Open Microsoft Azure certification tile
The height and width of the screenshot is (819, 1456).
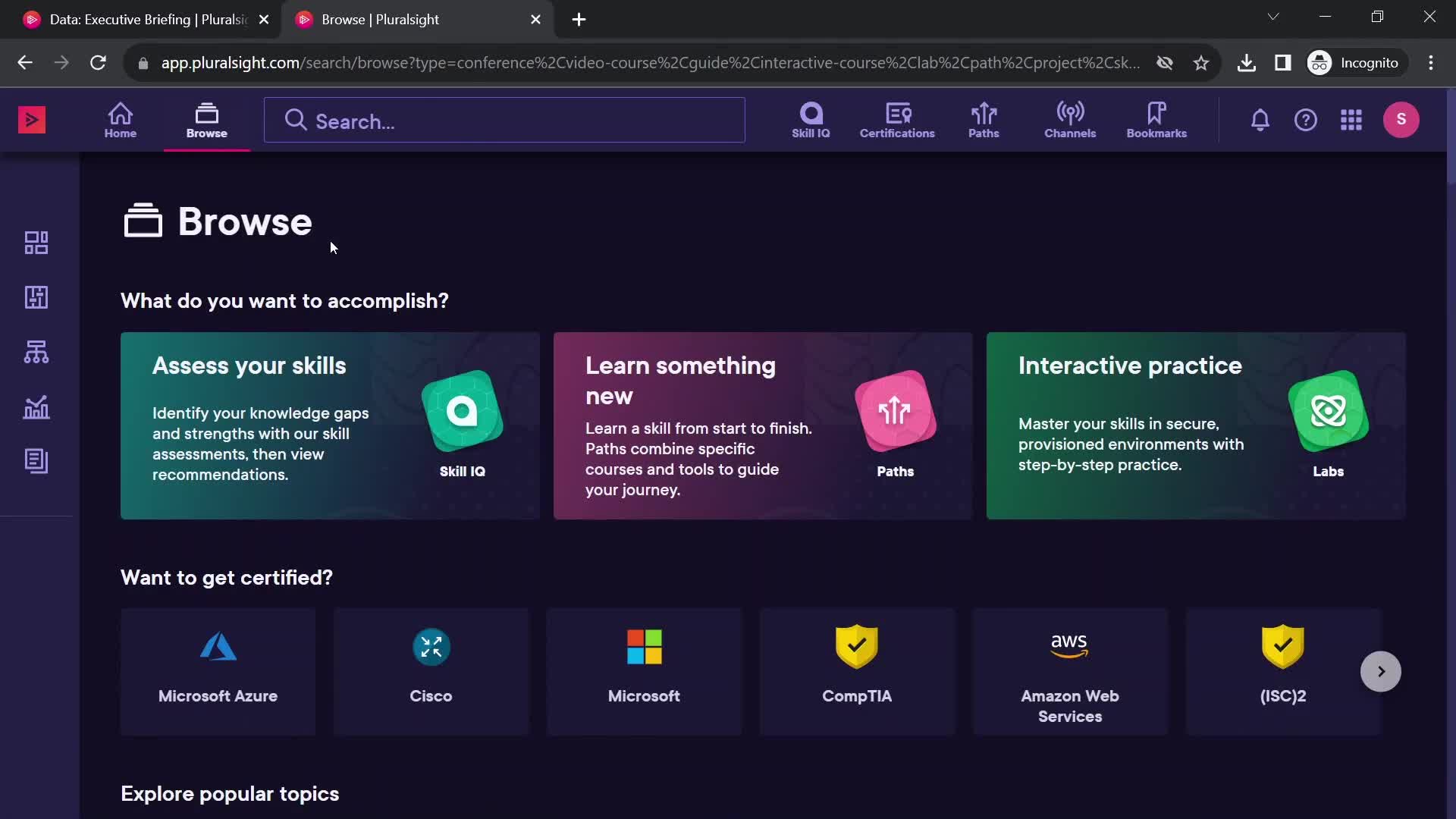click(218, 672)
